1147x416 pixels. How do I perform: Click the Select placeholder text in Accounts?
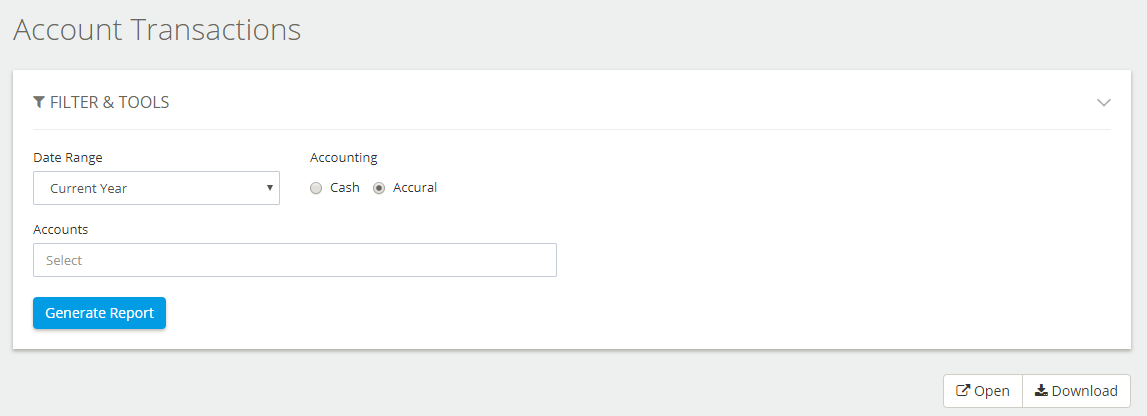pyautogui.click(x=64, y=260)
